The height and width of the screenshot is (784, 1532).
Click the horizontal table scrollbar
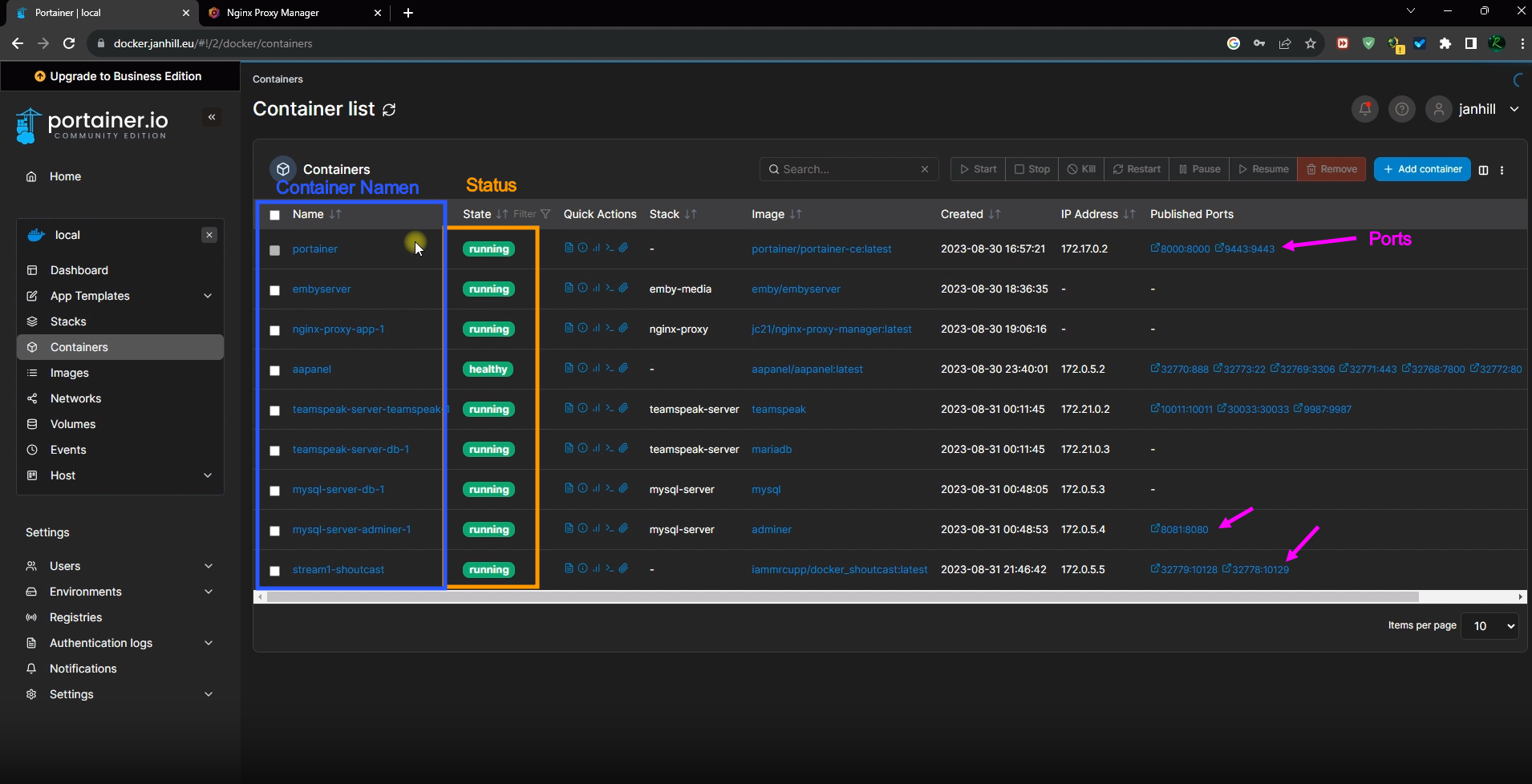(842, 596)
